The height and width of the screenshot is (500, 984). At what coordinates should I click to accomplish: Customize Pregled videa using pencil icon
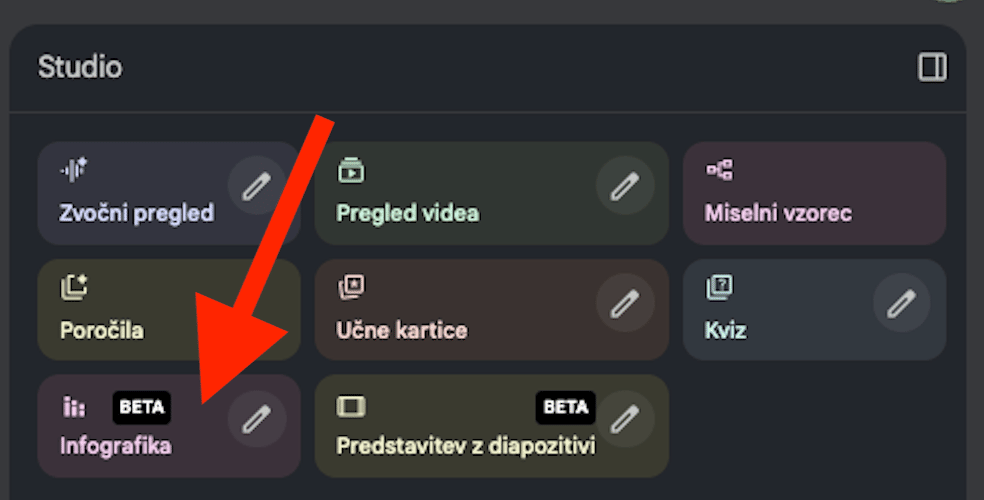625,186
